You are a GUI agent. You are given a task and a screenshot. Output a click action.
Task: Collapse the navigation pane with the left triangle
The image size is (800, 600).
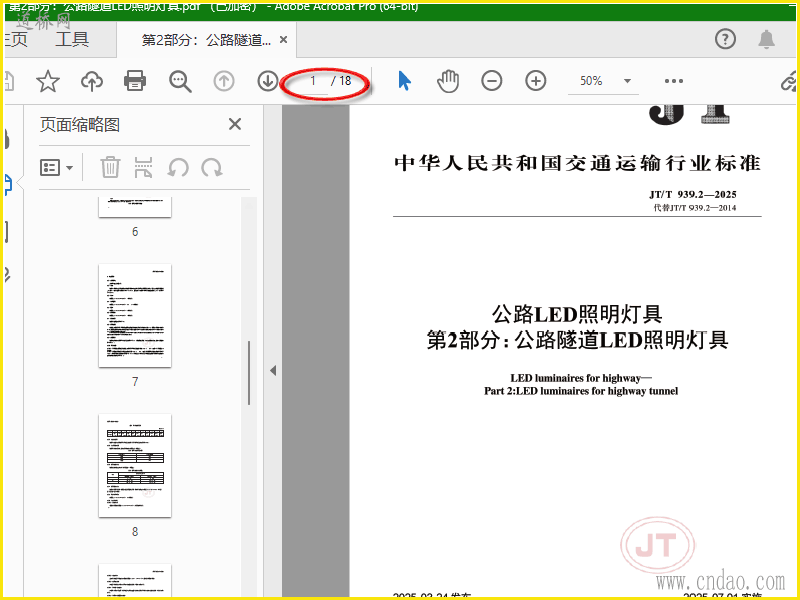[x=273, y=370]
